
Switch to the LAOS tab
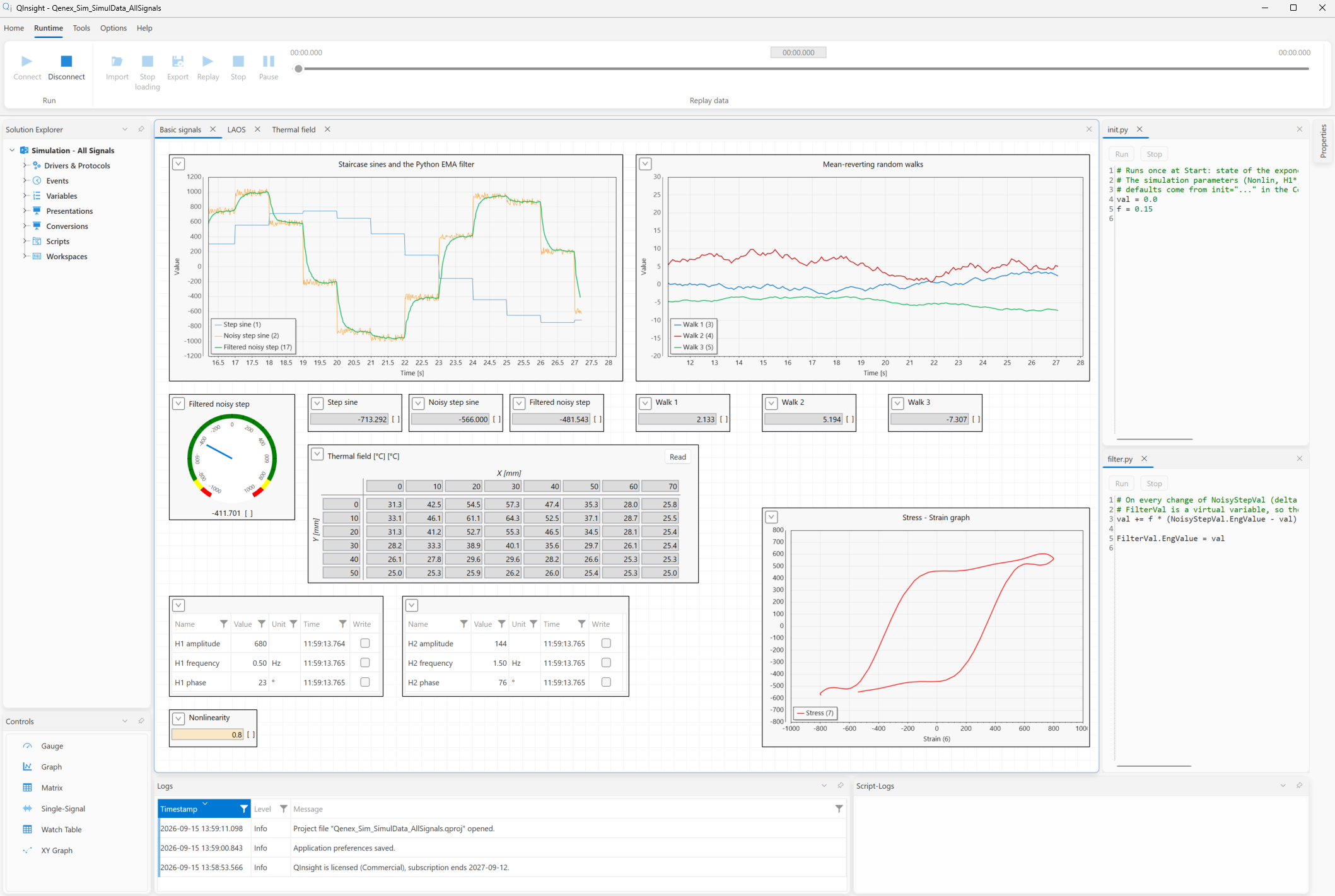point(236,129)
